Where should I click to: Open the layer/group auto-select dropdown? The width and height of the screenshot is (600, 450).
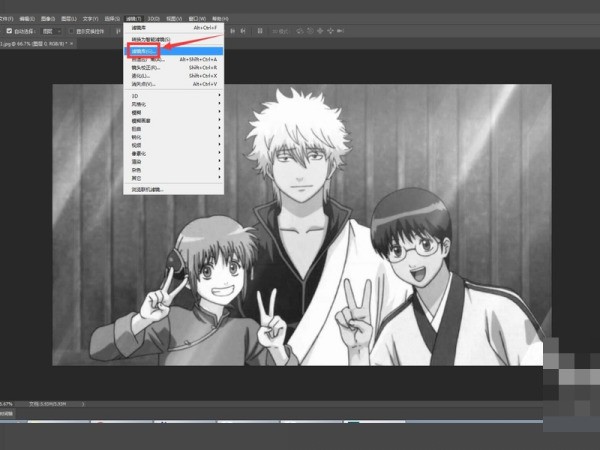point(52,30)
